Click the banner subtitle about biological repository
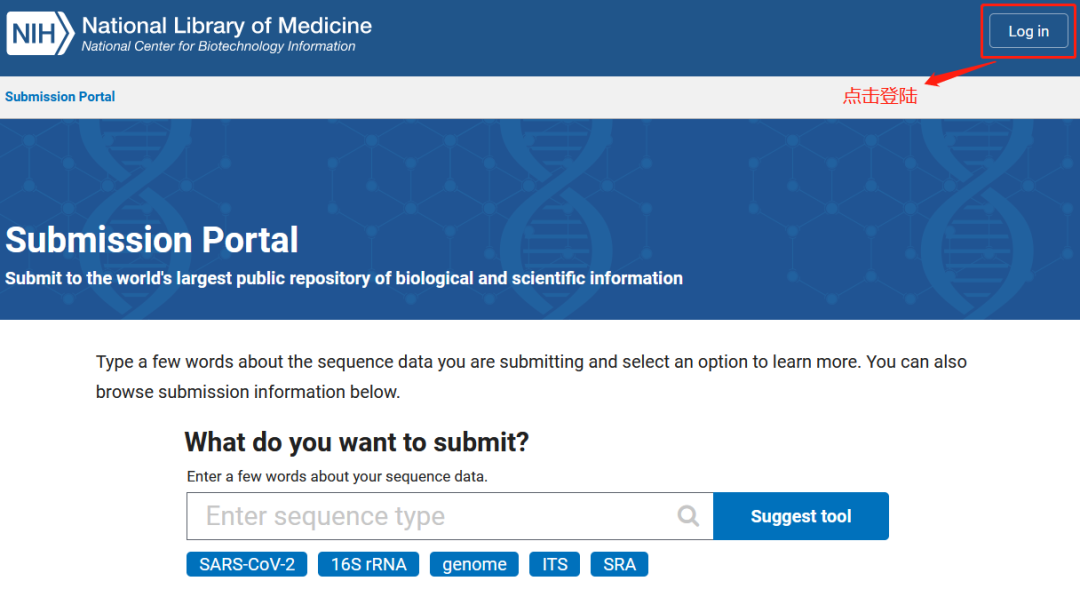Image resolution: width=1080 pixels, height=597 pixels. tap(344, 278)
